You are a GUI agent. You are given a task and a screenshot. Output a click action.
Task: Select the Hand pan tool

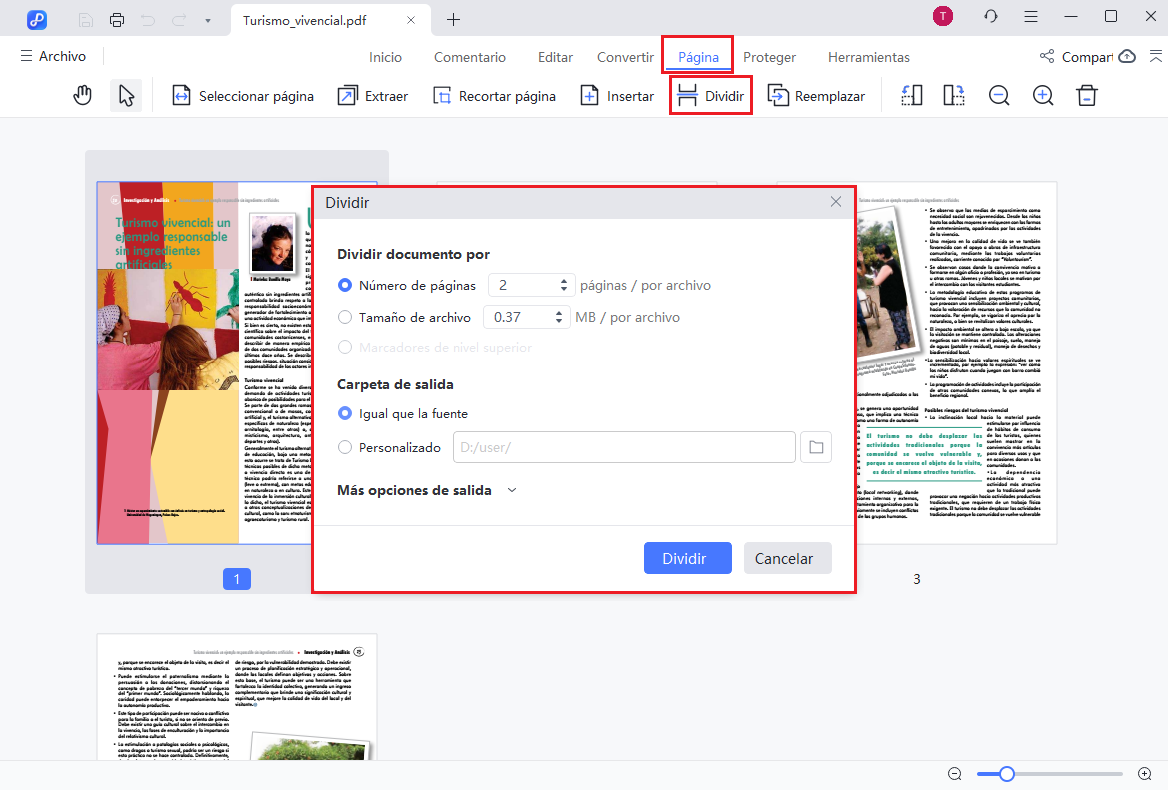pos(82,95)
